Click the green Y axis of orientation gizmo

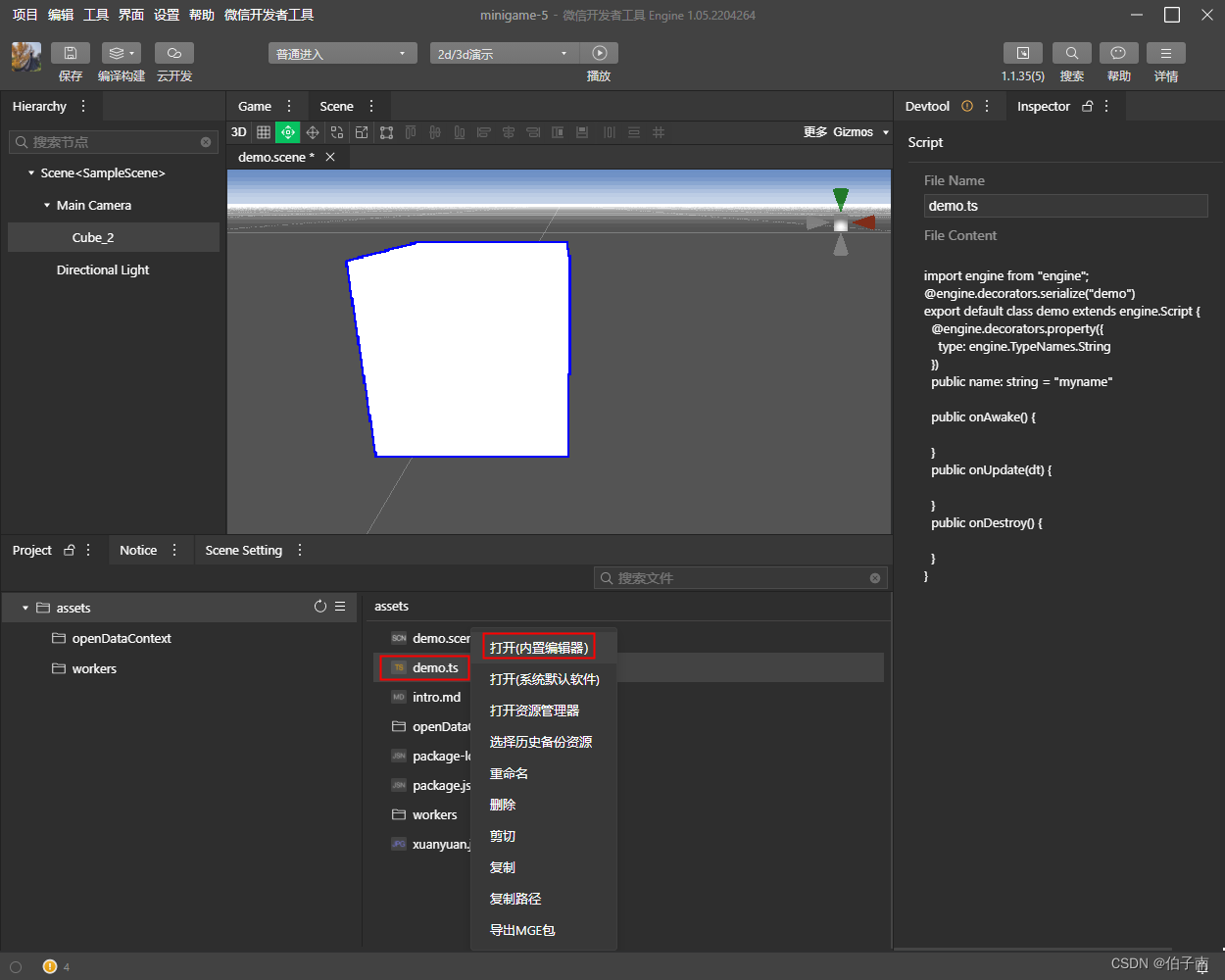(x=841, y=199)
